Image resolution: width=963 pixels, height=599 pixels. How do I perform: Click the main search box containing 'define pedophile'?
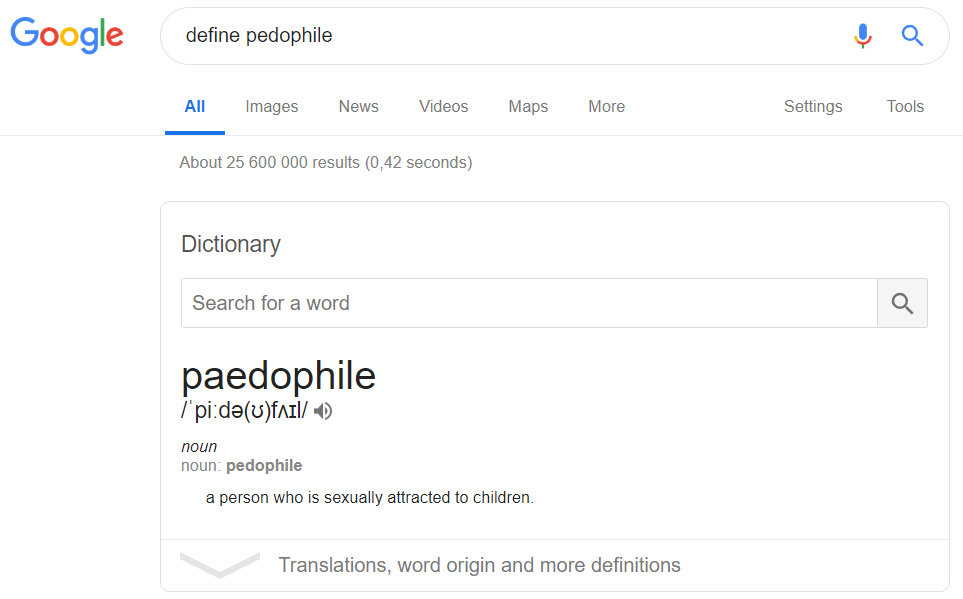tap(504, 36)
